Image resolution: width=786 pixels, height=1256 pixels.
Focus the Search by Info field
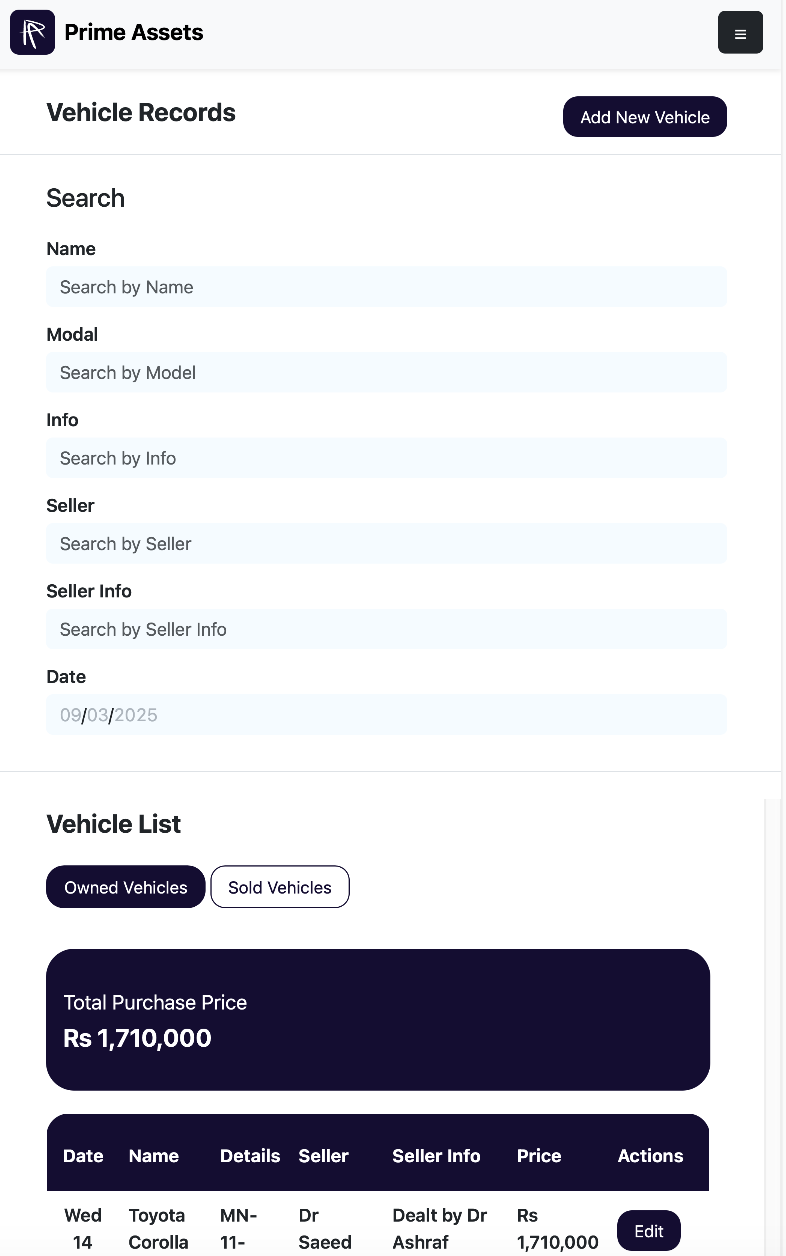(x=386, y=458)
